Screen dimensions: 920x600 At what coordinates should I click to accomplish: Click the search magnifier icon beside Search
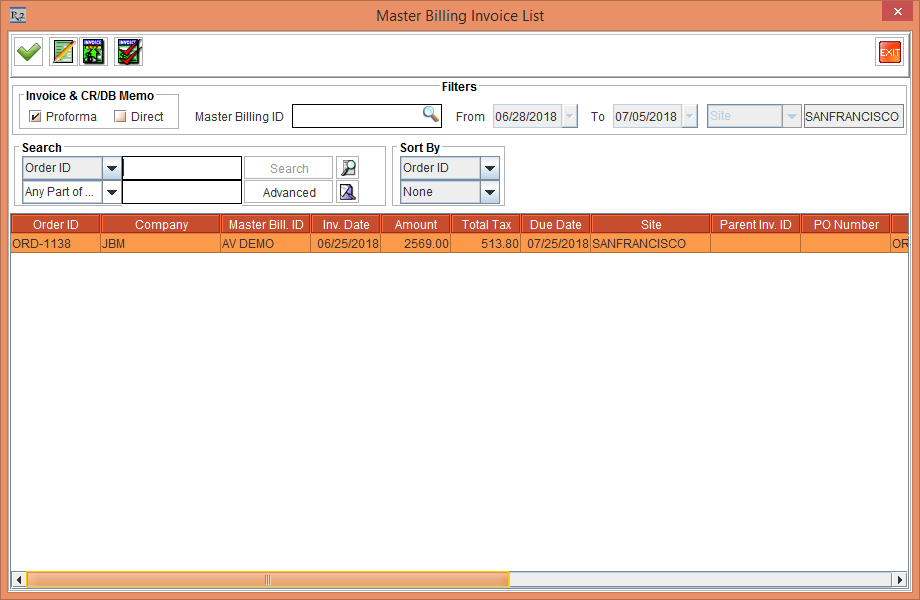click(x=347, y=168)
